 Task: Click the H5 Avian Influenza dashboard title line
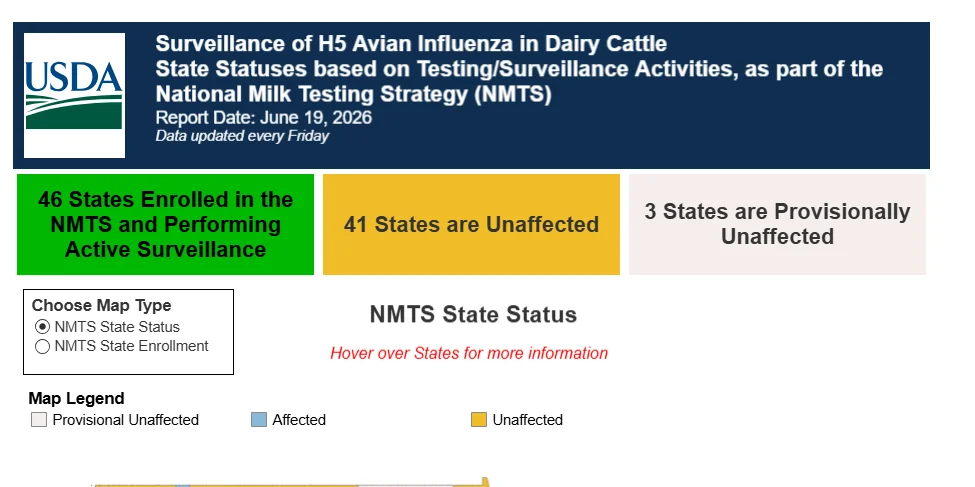pos(411,44)
